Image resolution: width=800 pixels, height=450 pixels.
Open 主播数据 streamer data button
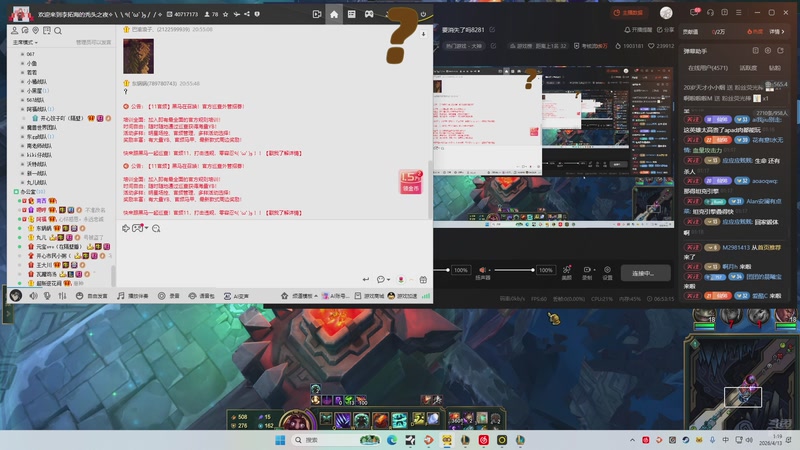(628, 13)
